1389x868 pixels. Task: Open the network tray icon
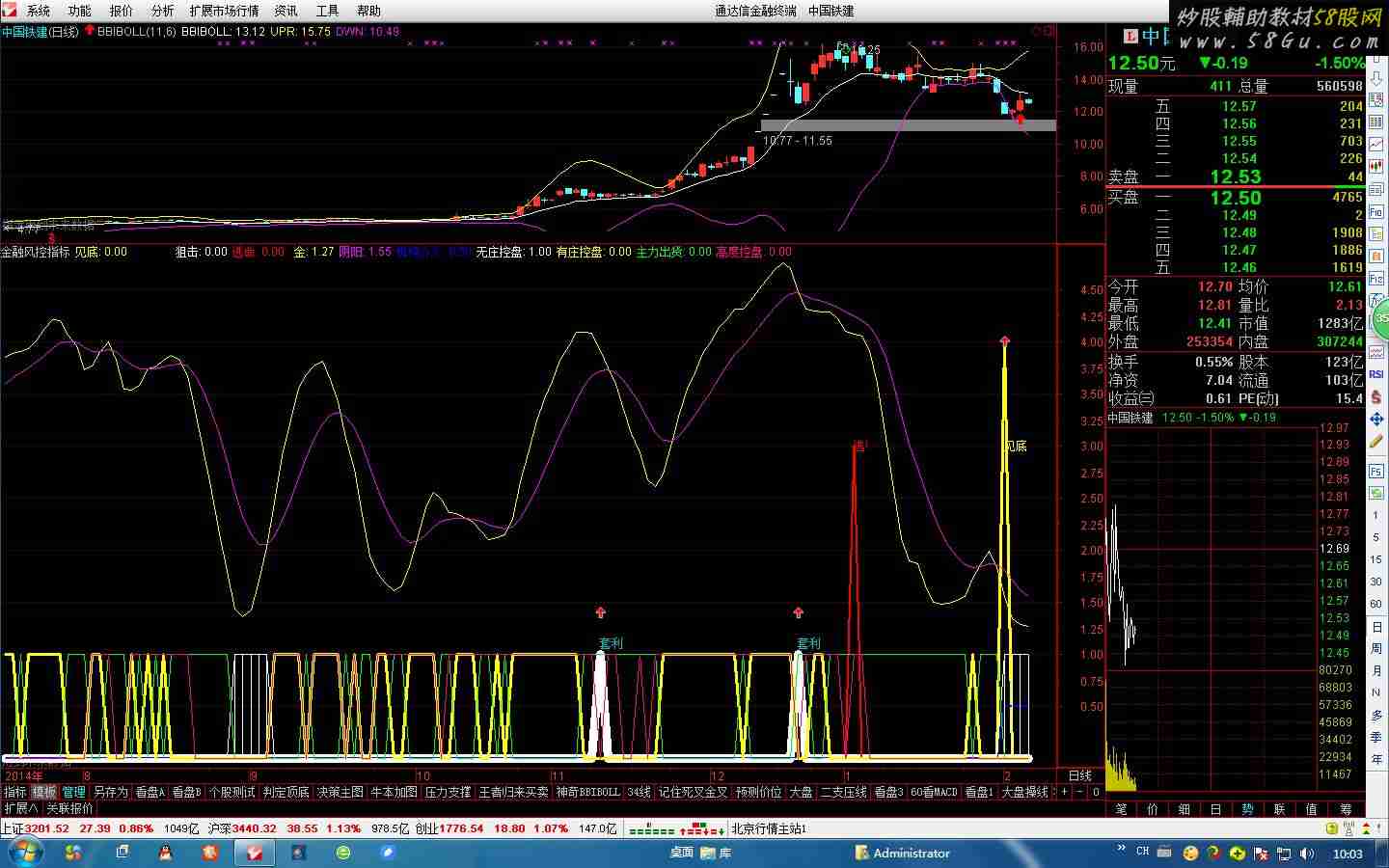coord(1283,854)
